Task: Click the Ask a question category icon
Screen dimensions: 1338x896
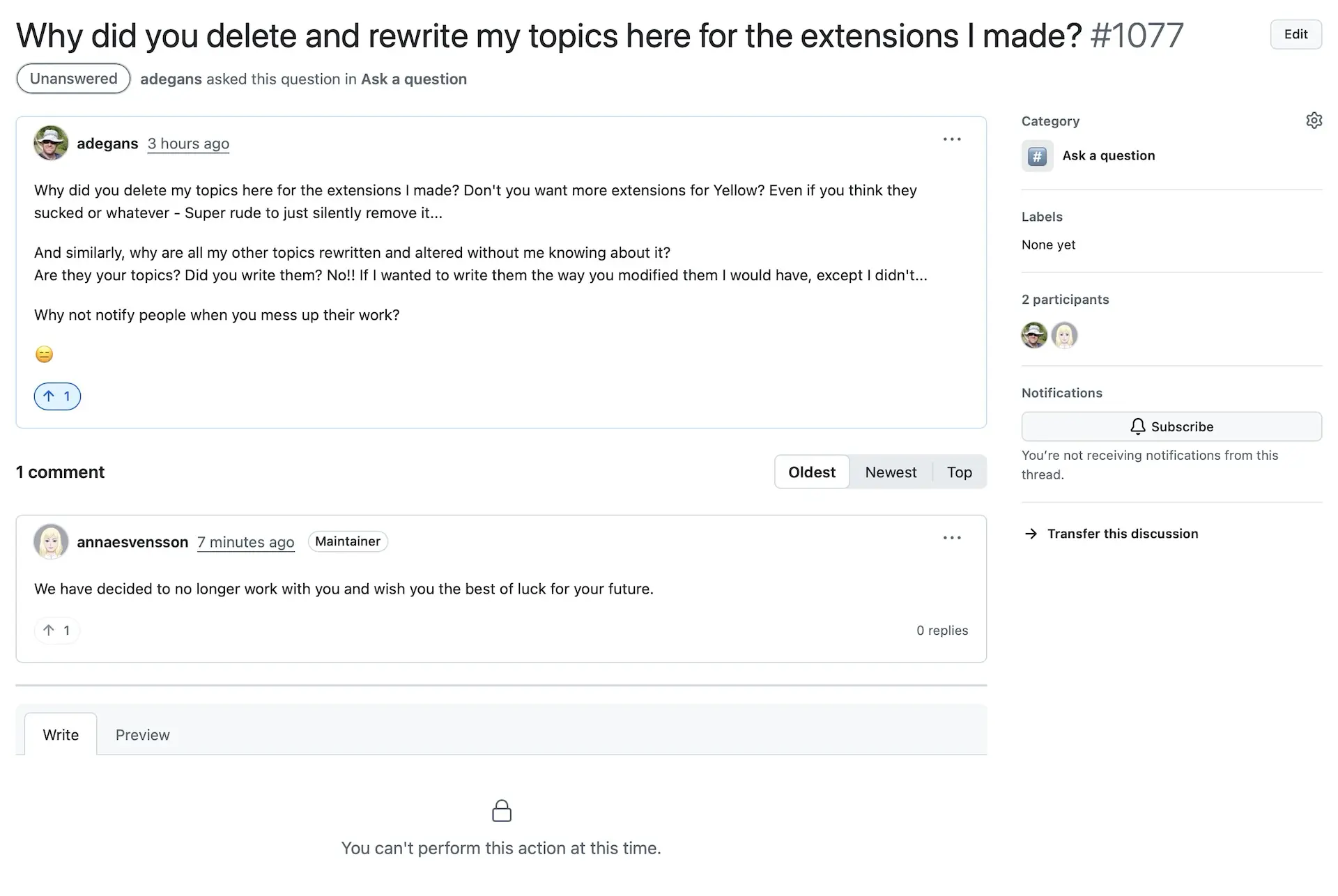Action: click(1037, 156)
